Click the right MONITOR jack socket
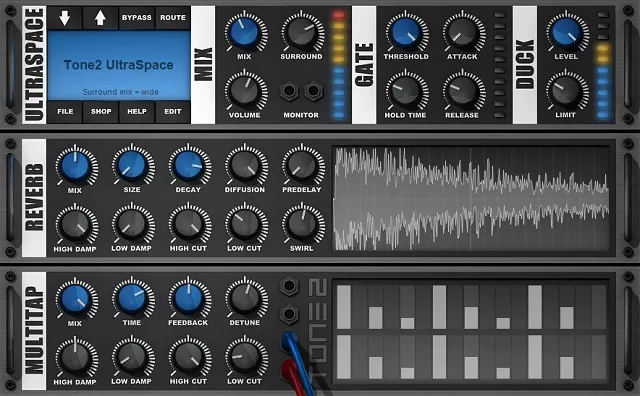The height and width of the screenshot is (396, 640). [x=313, y=91]
